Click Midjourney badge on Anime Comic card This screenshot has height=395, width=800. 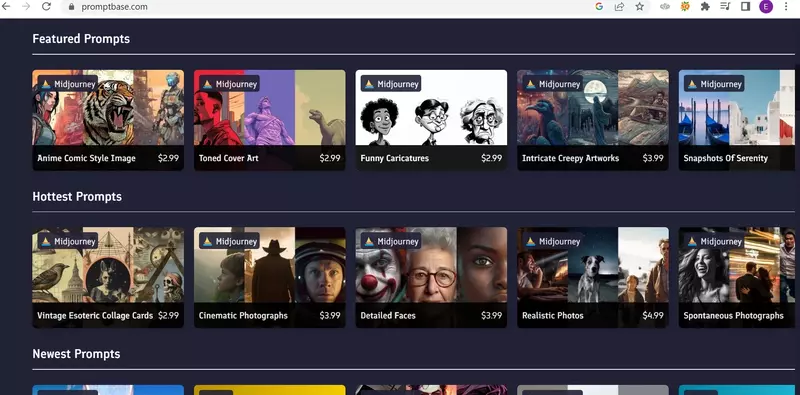pyautogui.click(x=68, y=84)
